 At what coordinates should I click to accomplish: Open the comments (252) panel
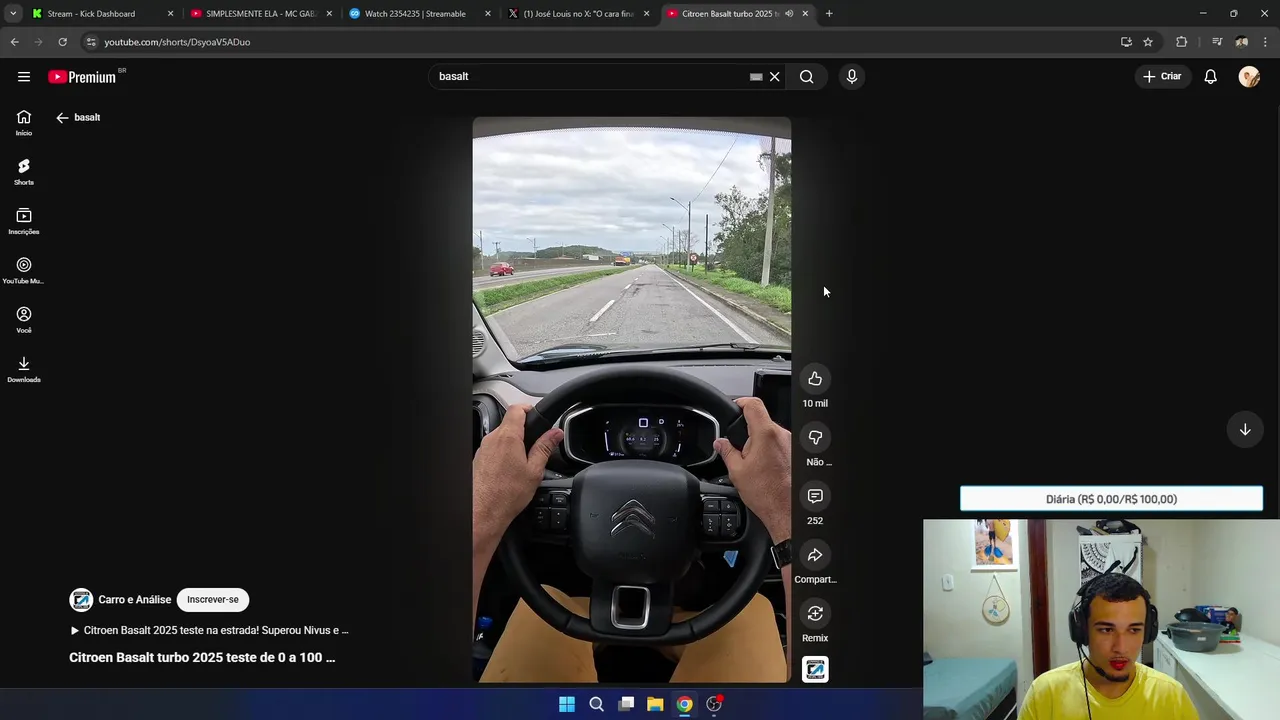tap(815, 496)
